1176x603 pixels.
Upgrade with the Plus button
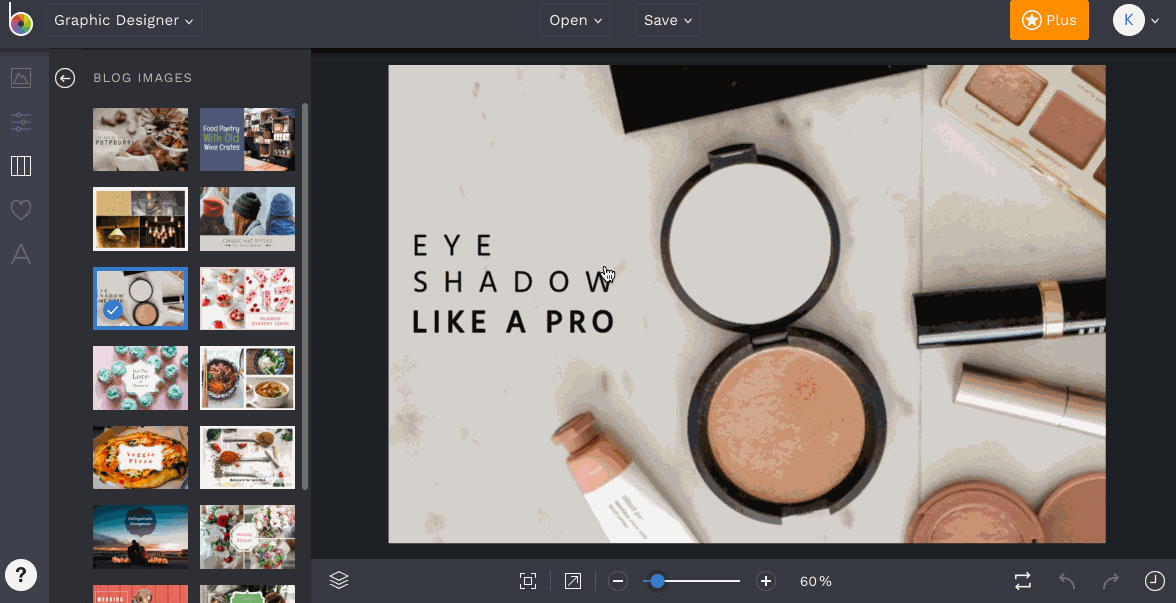pos(1049,19)
